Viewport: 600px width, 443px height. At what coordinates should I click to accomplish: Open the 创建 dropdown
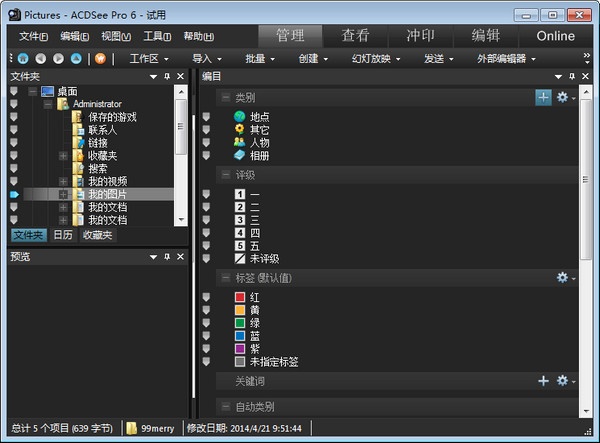[313, 59]
